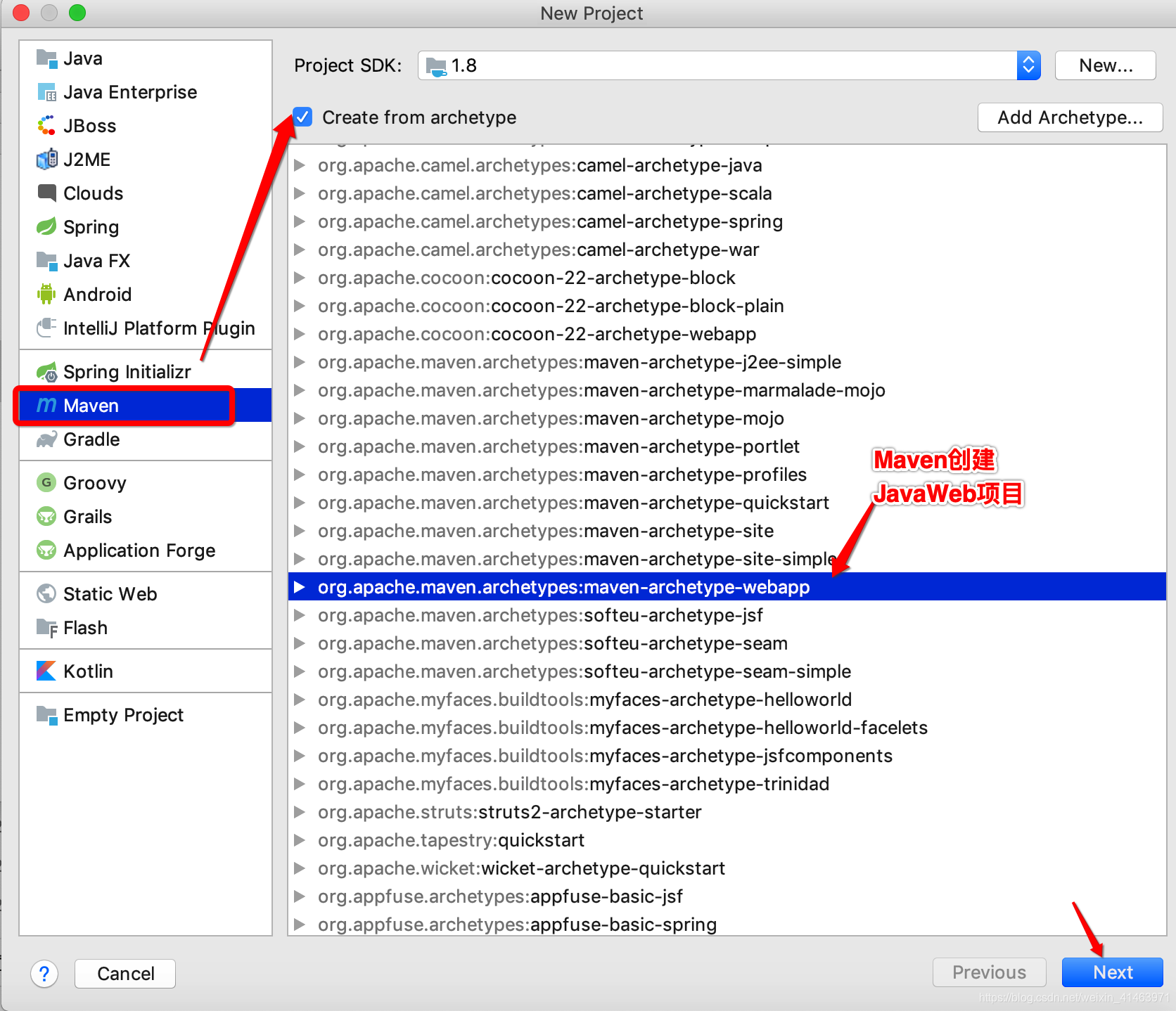Select myfaces-archetype-helloworld row
Viewport: 1176px width, 1011px height.
coord(727,700)
